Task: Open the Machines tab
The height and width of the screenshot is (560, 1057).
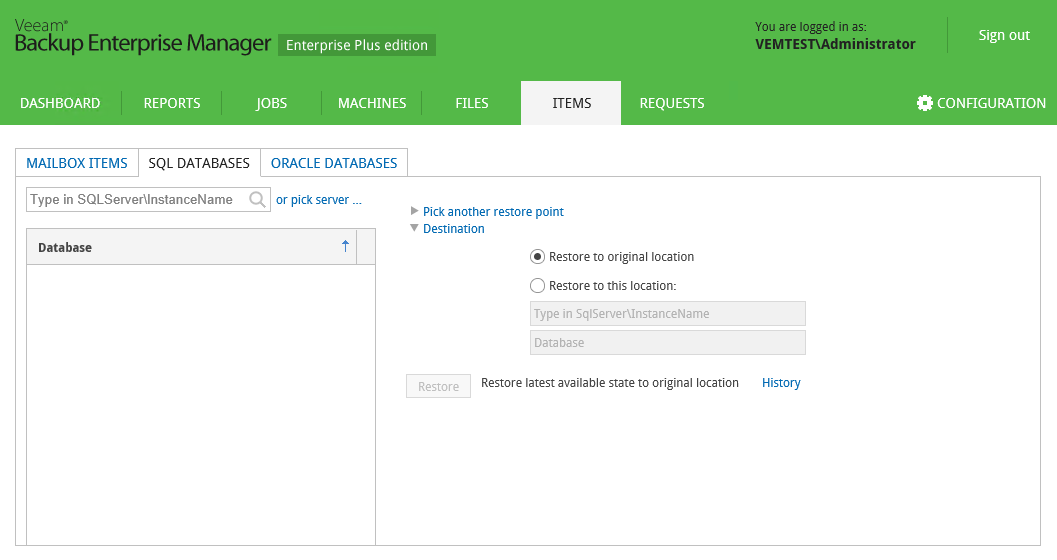Action: (x=372, y=103)
